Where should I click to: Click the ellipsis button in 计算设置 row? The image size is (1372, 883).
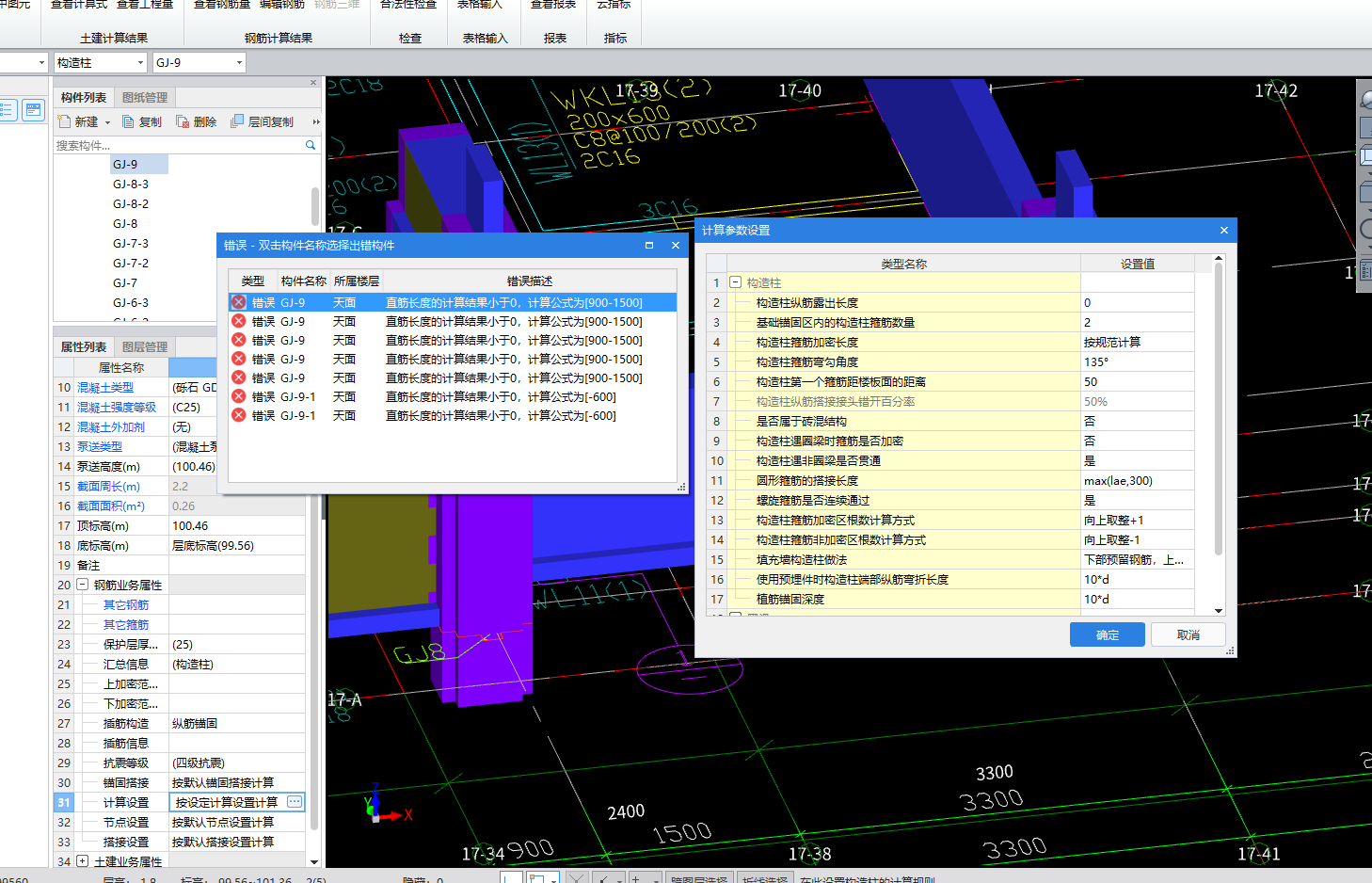tap(295, 802)
